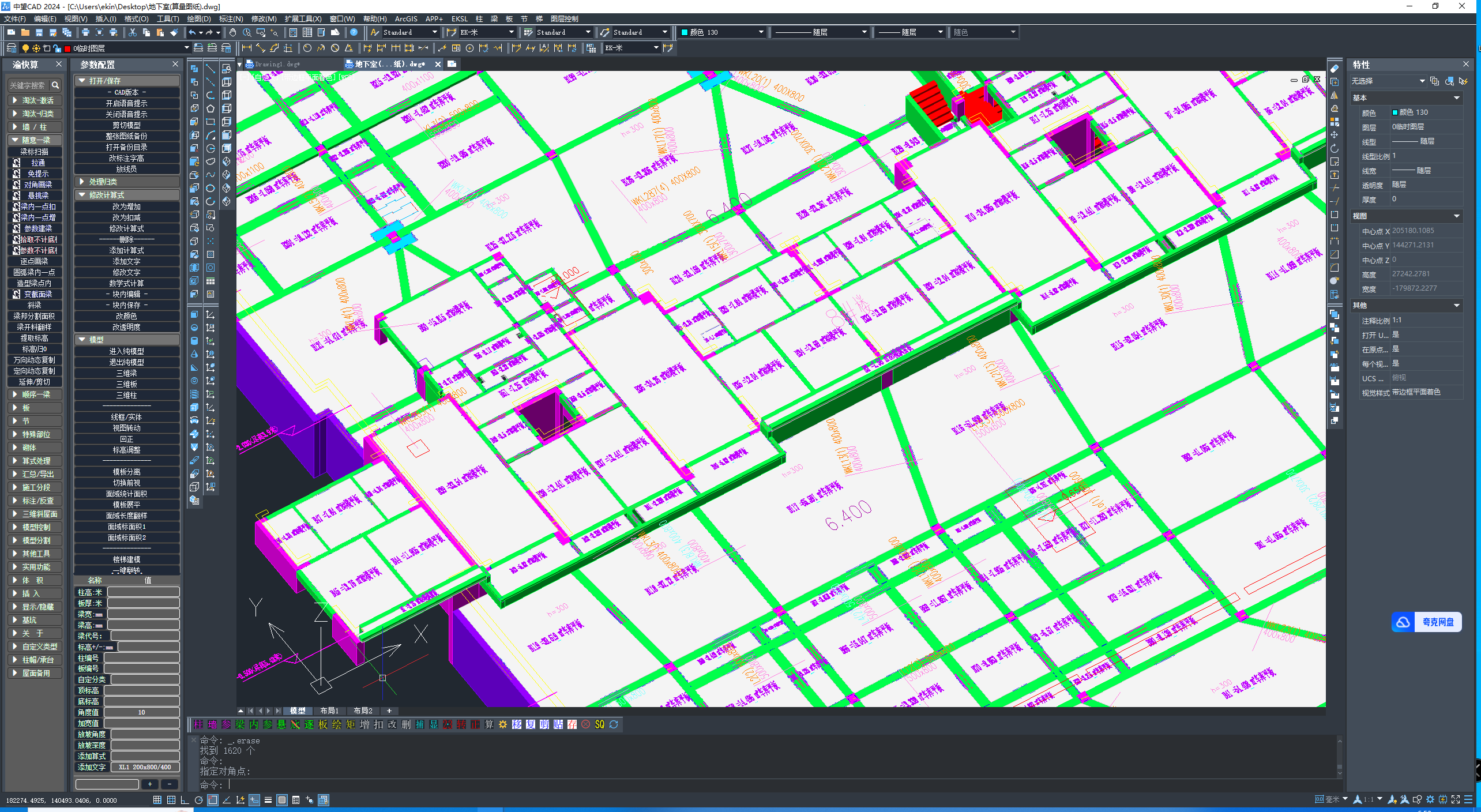Collapse the 基本 properties section
Screen dimensions: 1481x812
[x=1456, y=98]
